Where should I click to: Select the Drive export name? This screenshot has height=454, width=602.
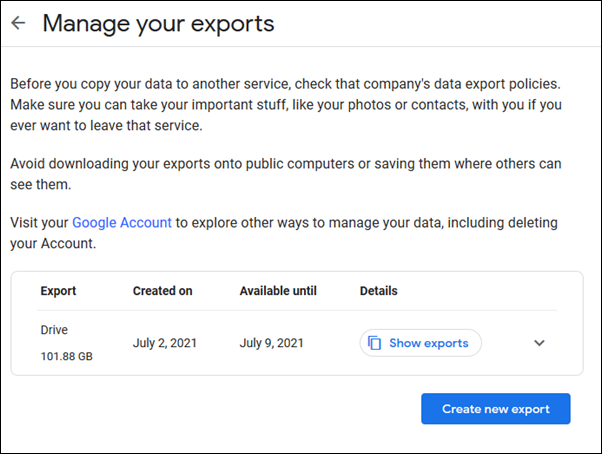[54, 330]
